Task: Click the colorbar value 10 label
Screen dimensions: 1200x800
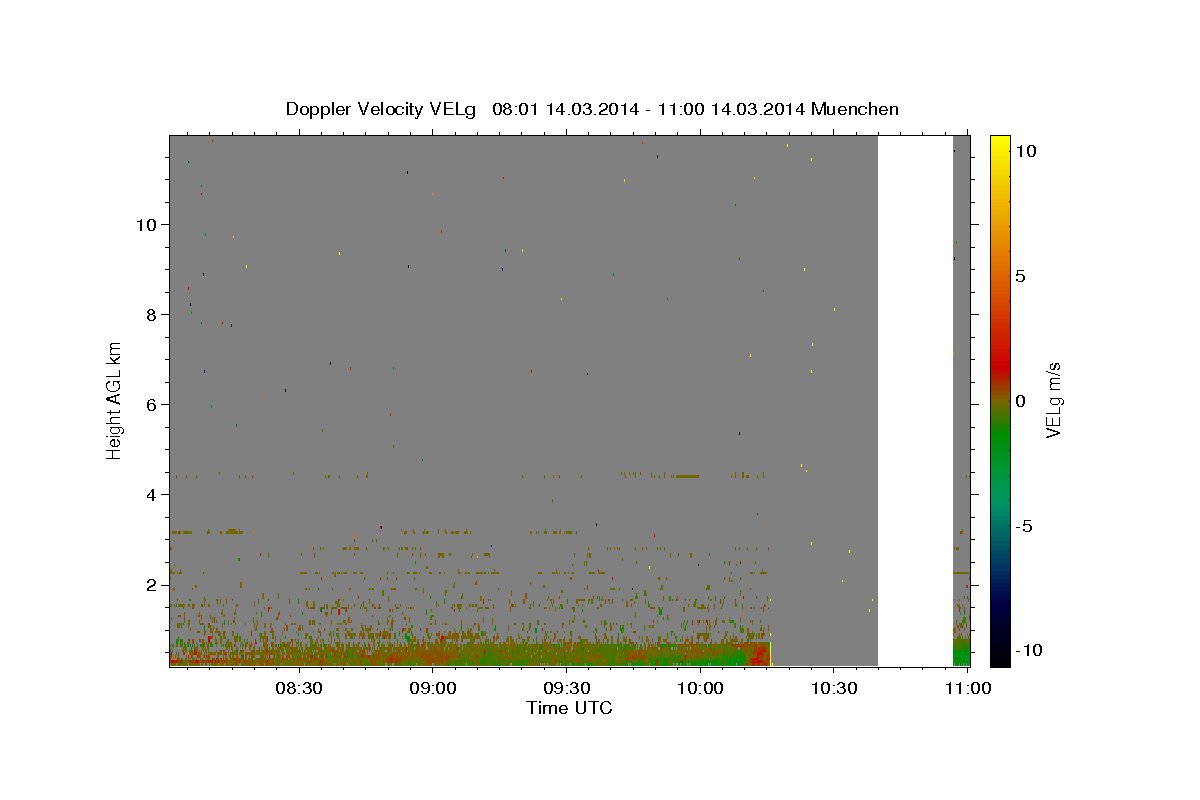Action: point(1025,151)
